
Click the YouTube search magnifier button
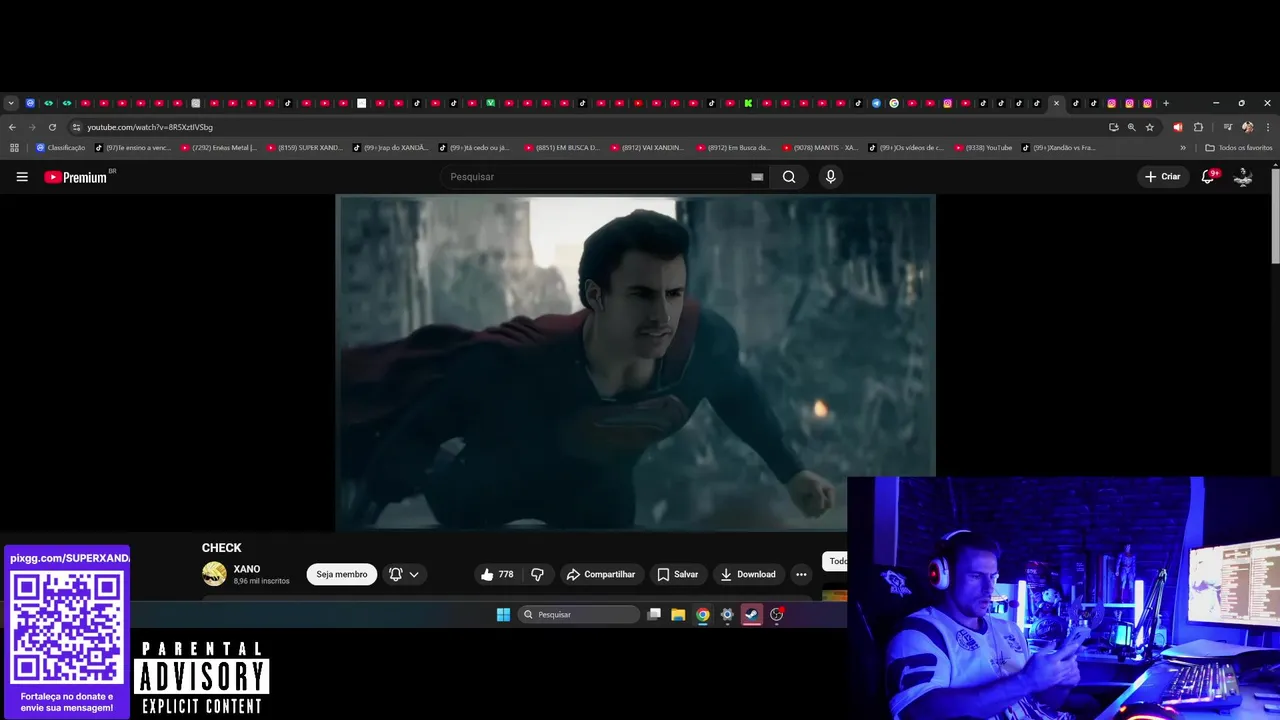[x=789, y=177]
